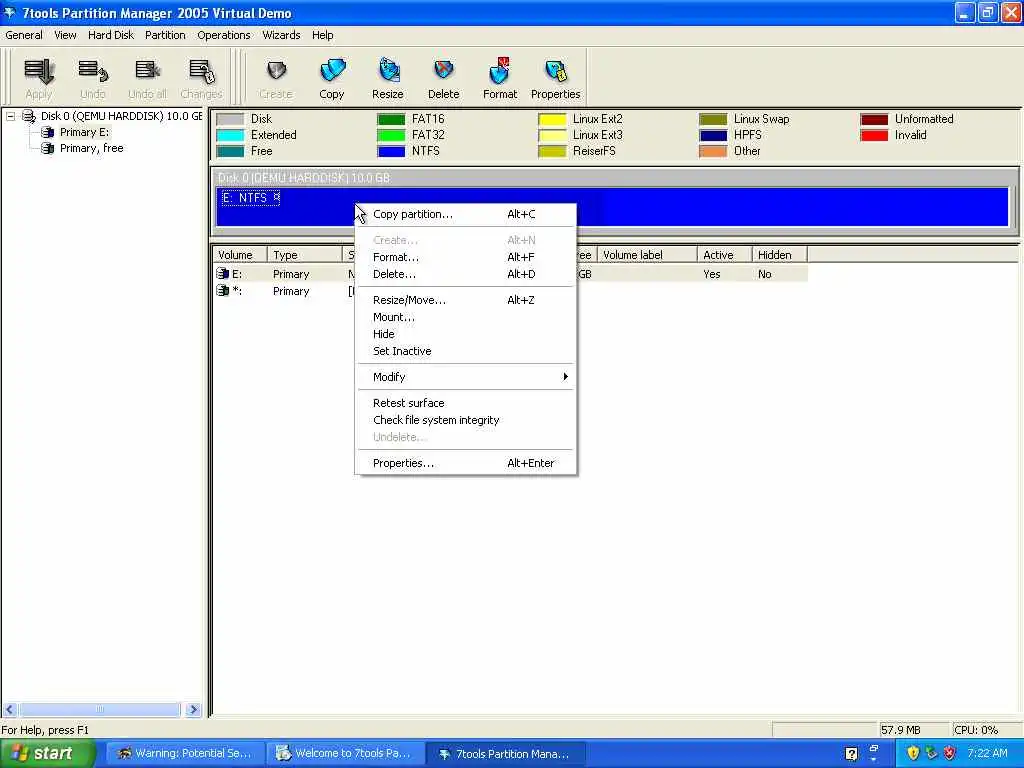1024x768 pixels.
Task: Select the Disk 0 hard disk tree icon
Action: pyautogui.click(x=29, y=116)
